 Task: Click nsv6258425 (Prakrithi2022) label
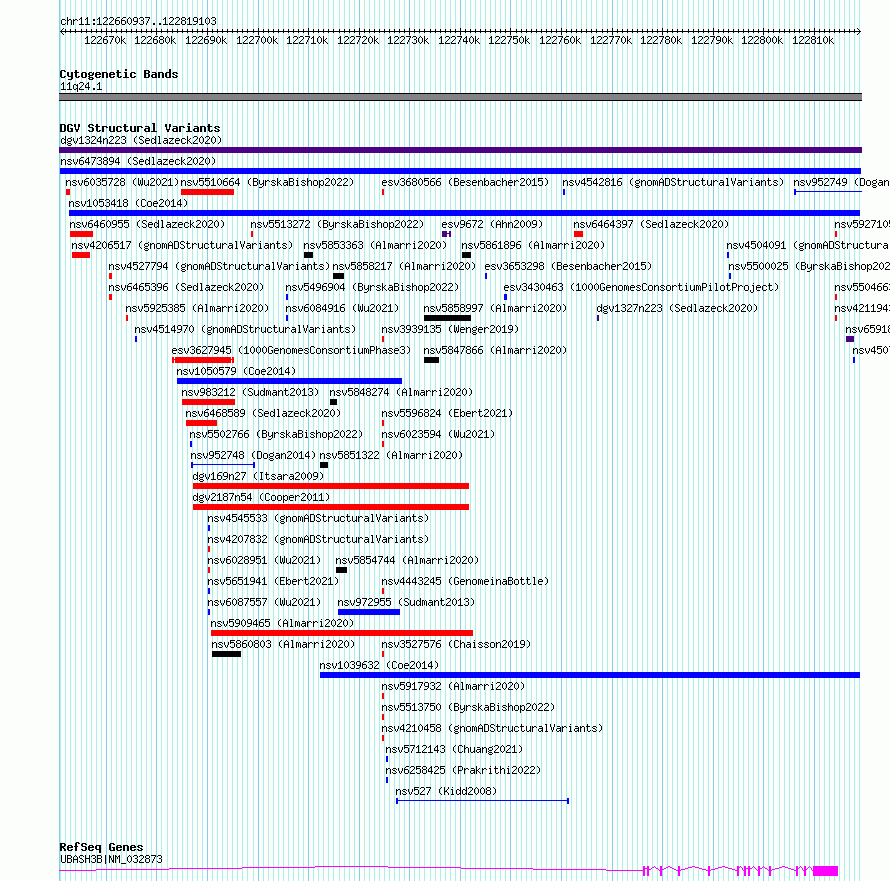[x=463, y=770]
